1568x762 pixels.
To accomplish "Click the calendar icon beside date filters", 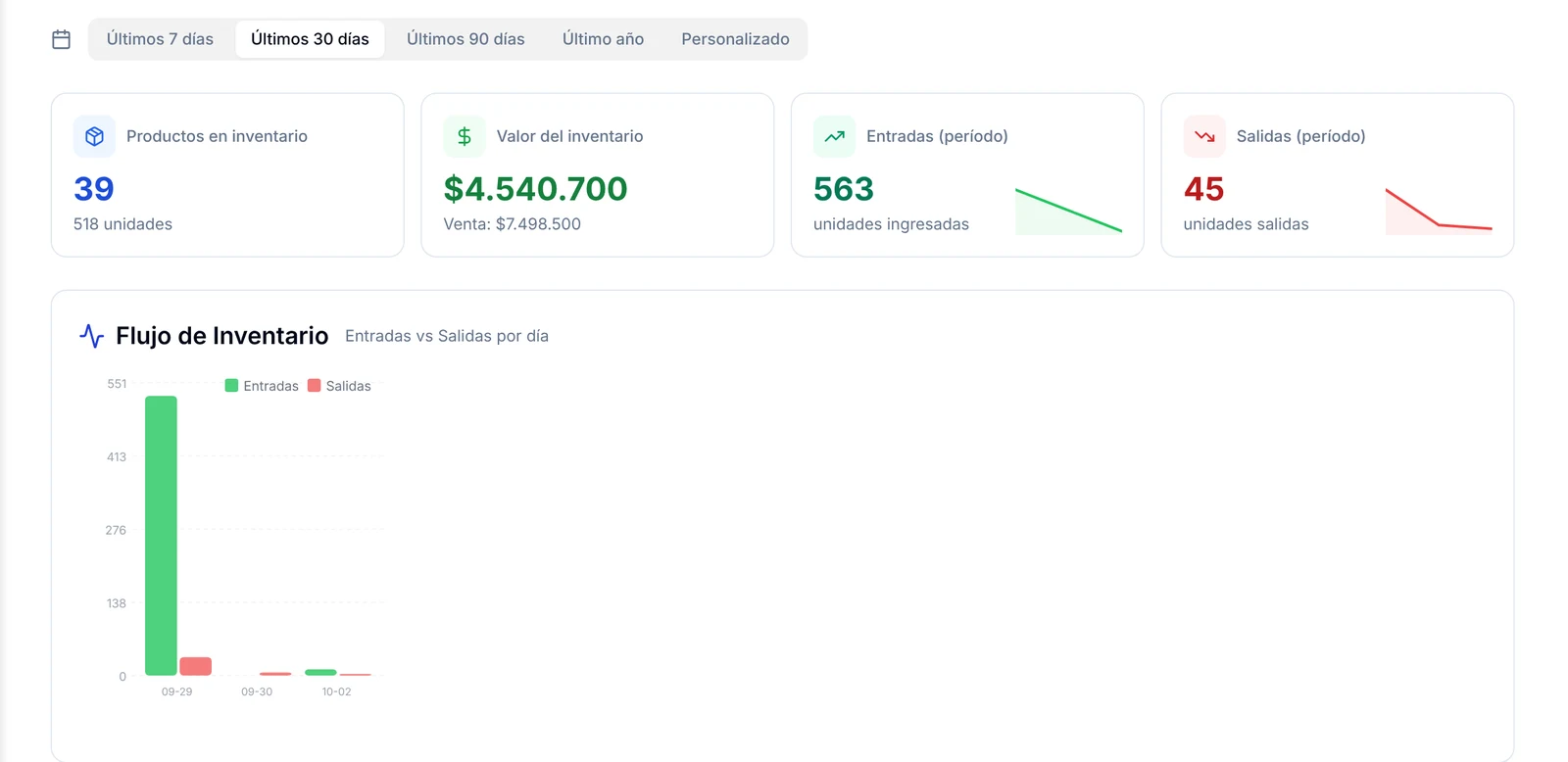I will pos(61,39).
